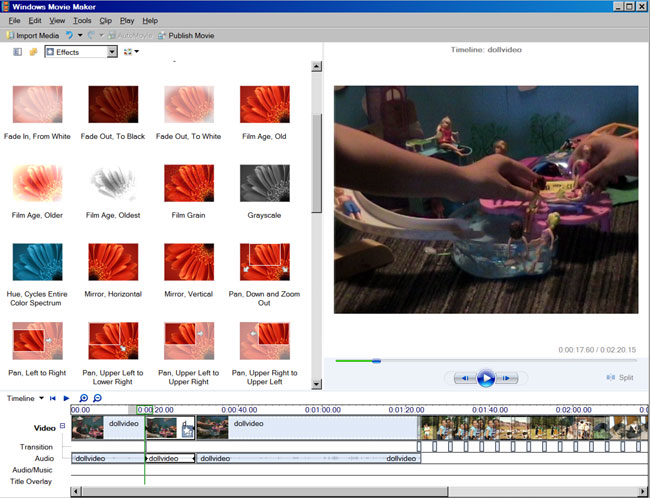This screenshot has height=498, width=650.
Task: Click the Undo arrow icon
Action: [x=69, y=35]
